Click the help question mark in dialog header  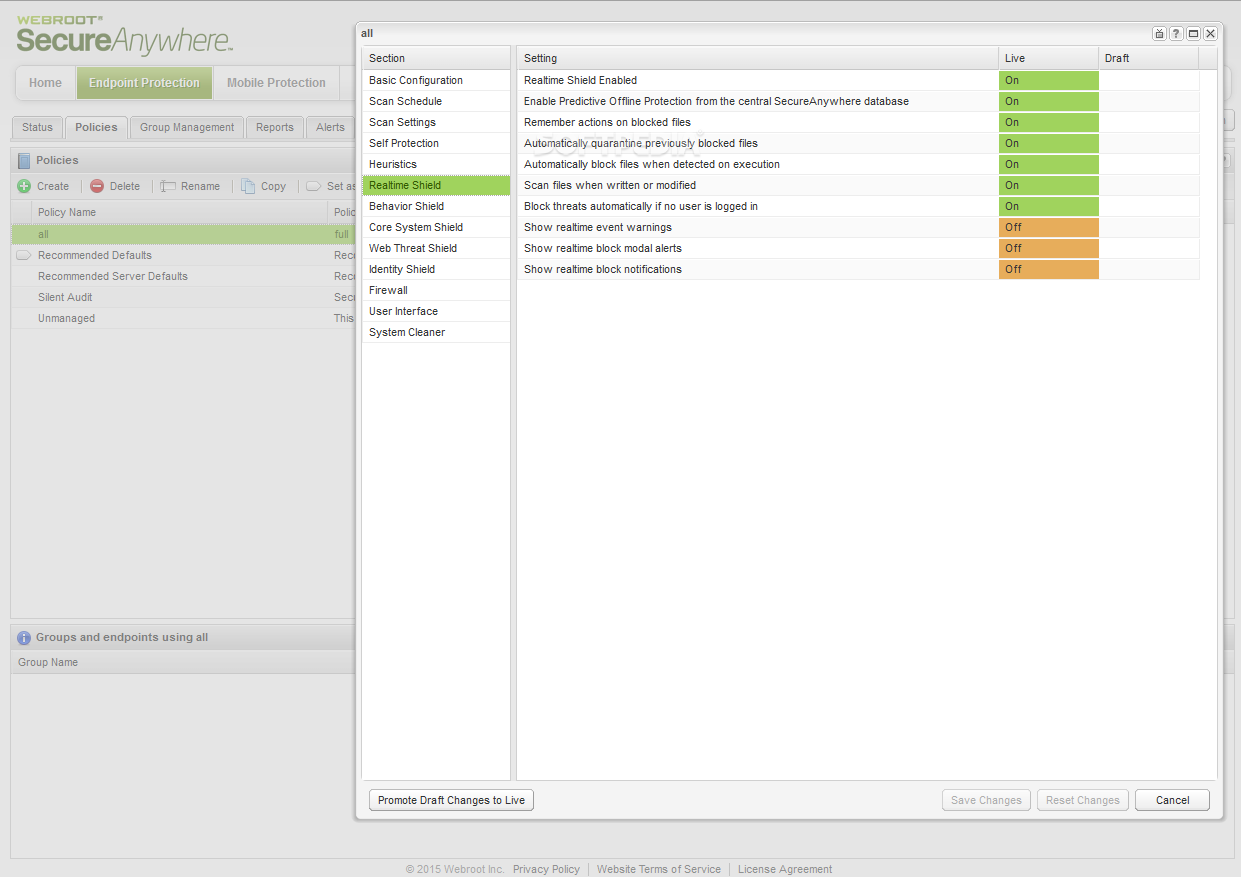(x=1177, y=33)
